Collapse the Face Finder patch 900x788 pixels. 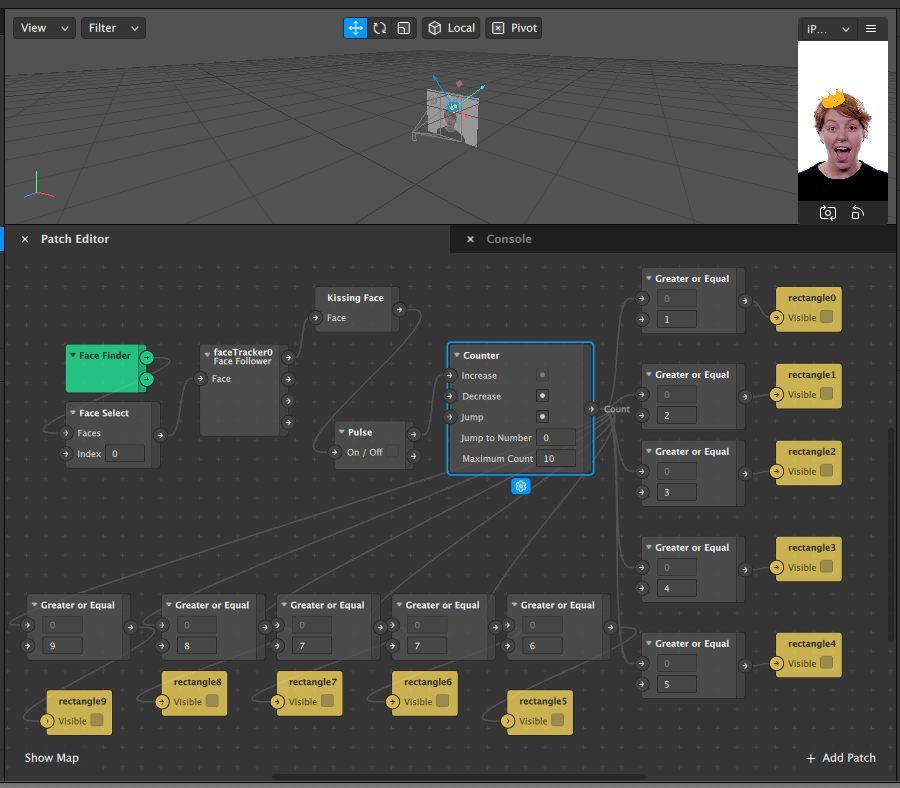71,355
